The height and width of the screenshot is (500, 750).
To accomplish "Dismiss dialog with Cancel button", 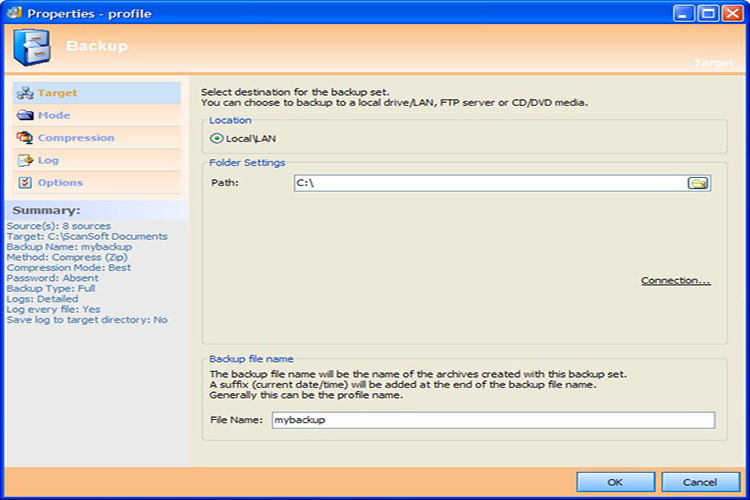I will (700, 482).
